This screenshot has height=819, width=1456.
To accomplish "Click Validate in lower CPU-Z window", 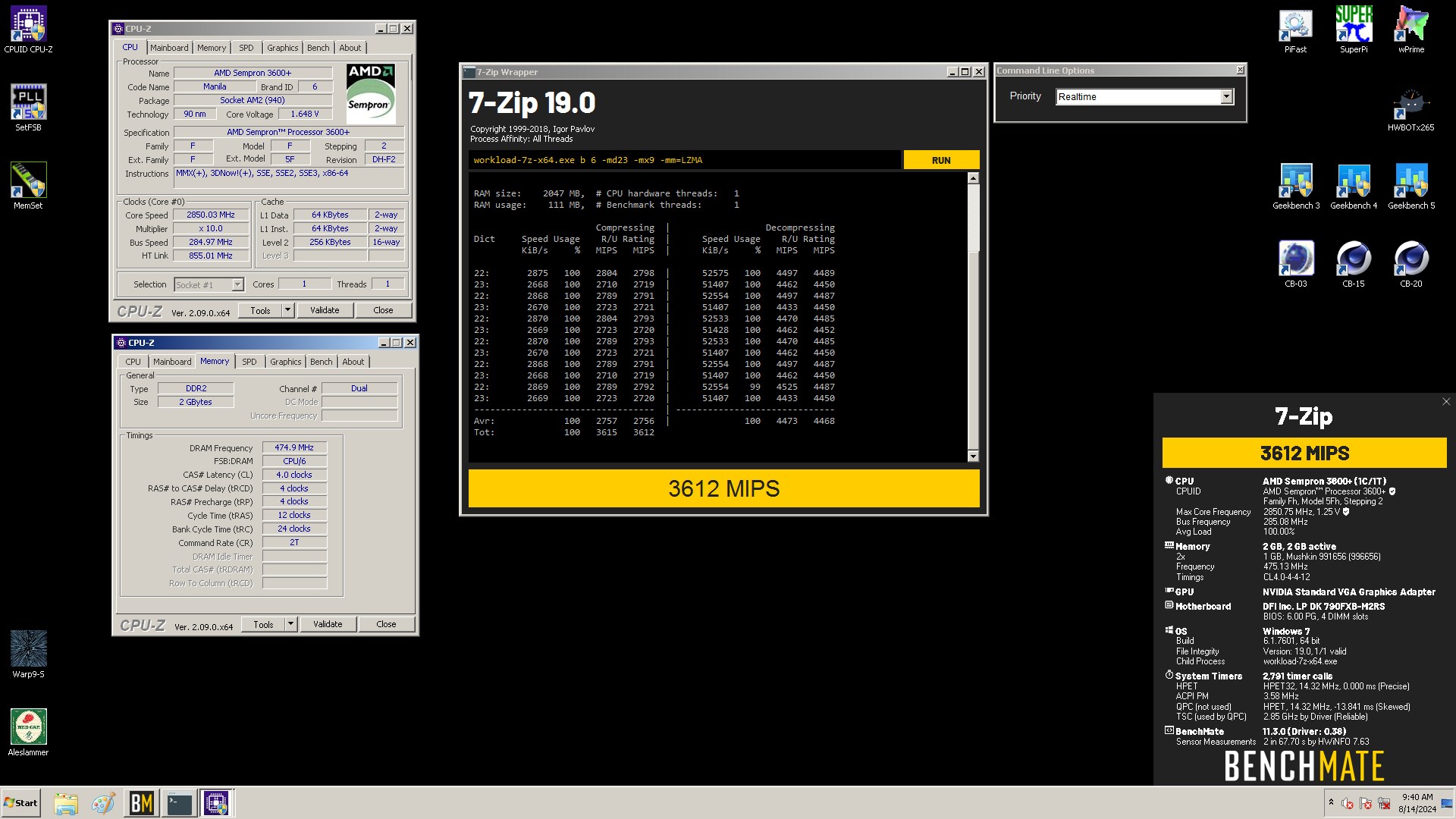I will (x=328, y=624).
